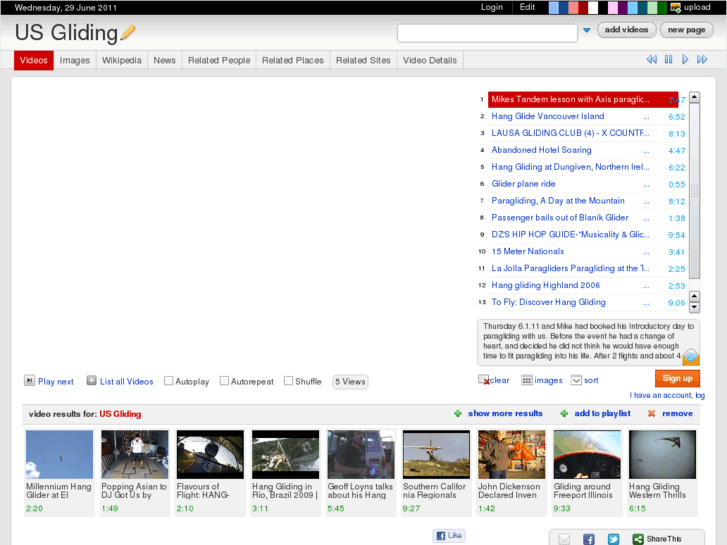The width and height of the screenshot is (727, 545).
Task: Open the sort dropdown
Action: [576, 380]
